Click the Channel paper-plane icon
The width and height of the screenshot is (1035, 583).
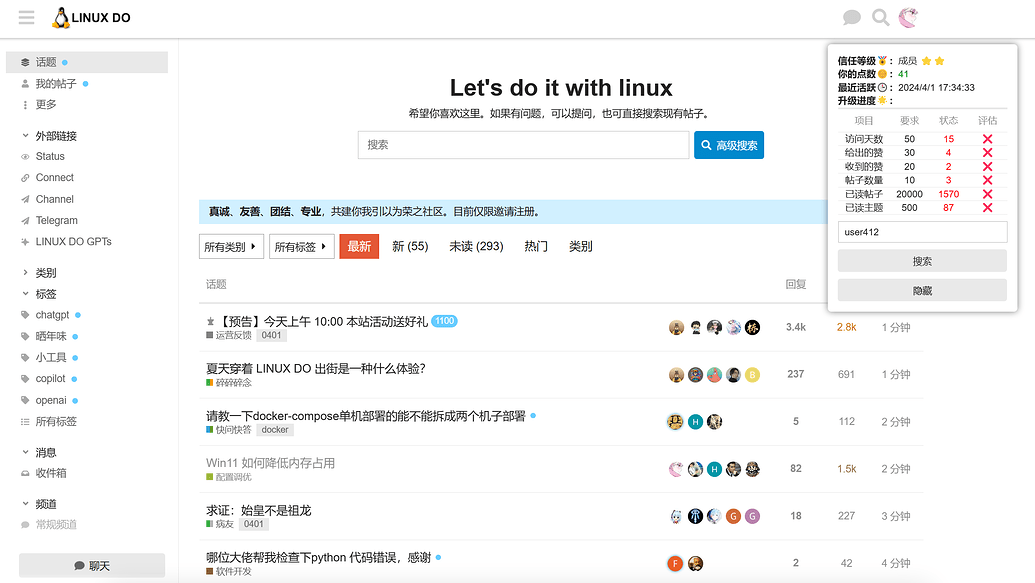(x=25, y=199)
